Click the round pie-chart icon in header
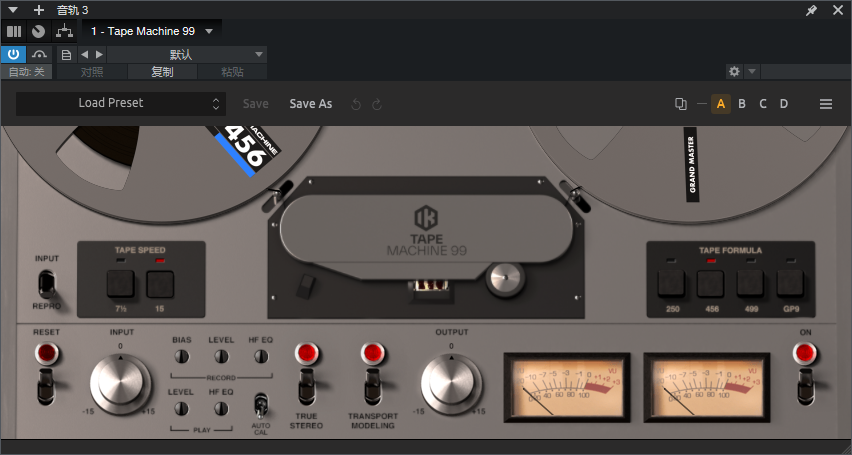 (38, 32)
